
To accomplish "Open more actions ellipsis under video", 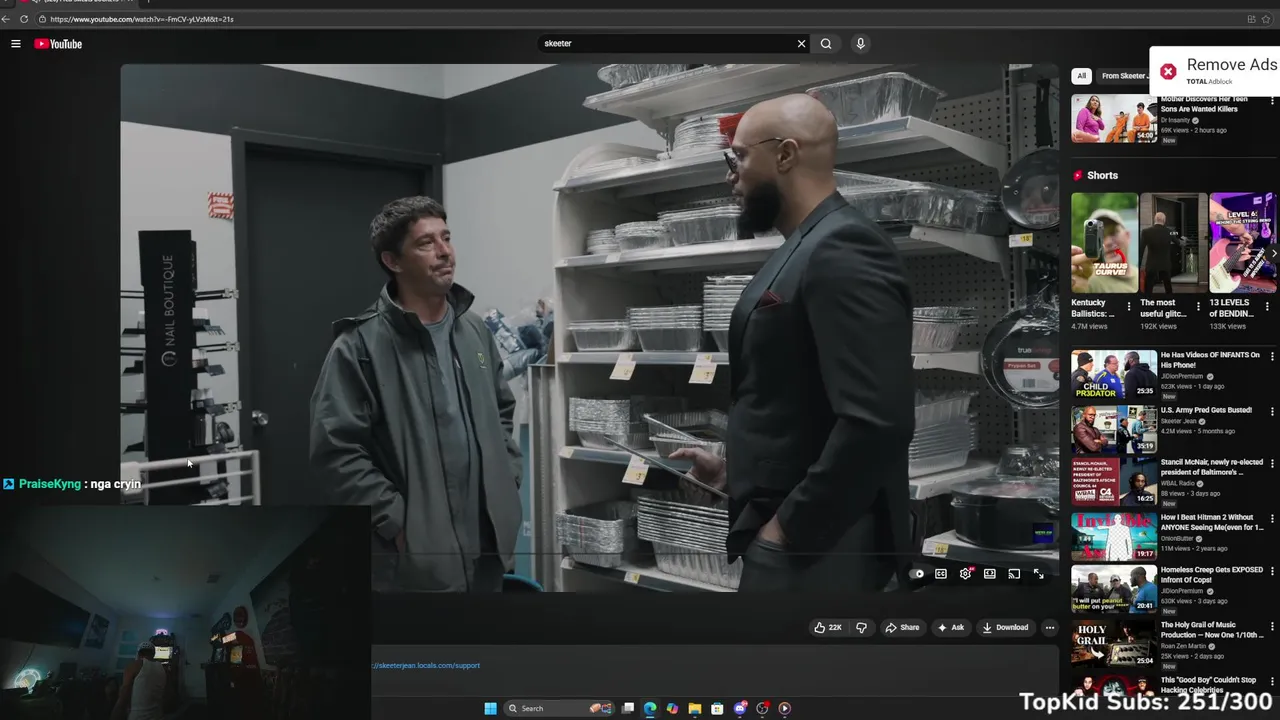I will point(1049,628).
